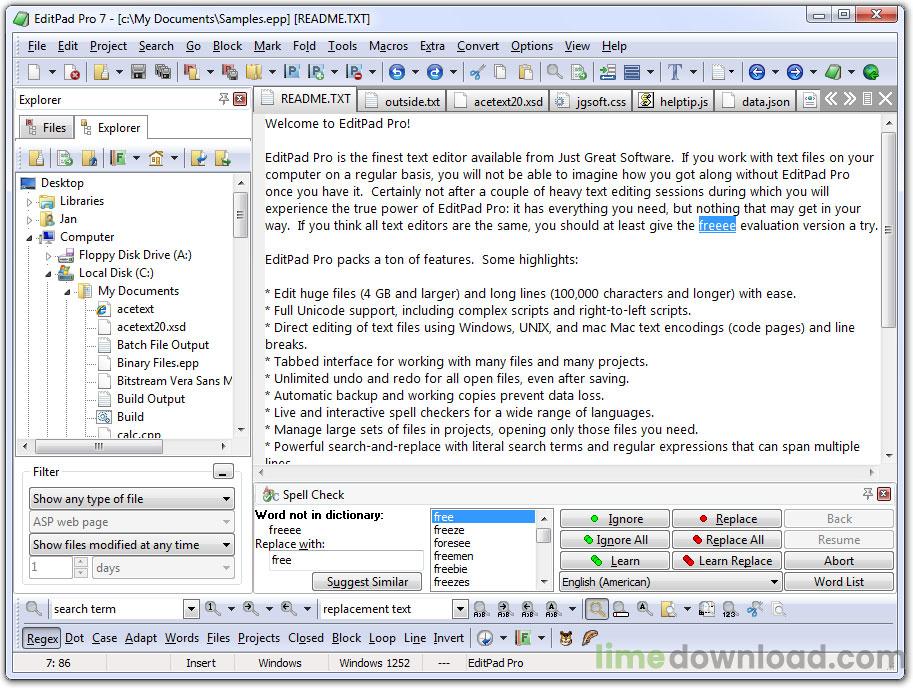Open the English (American) language dropdown
The height and width of the screenshot is (688, 913).
click(x=670, y=581)
